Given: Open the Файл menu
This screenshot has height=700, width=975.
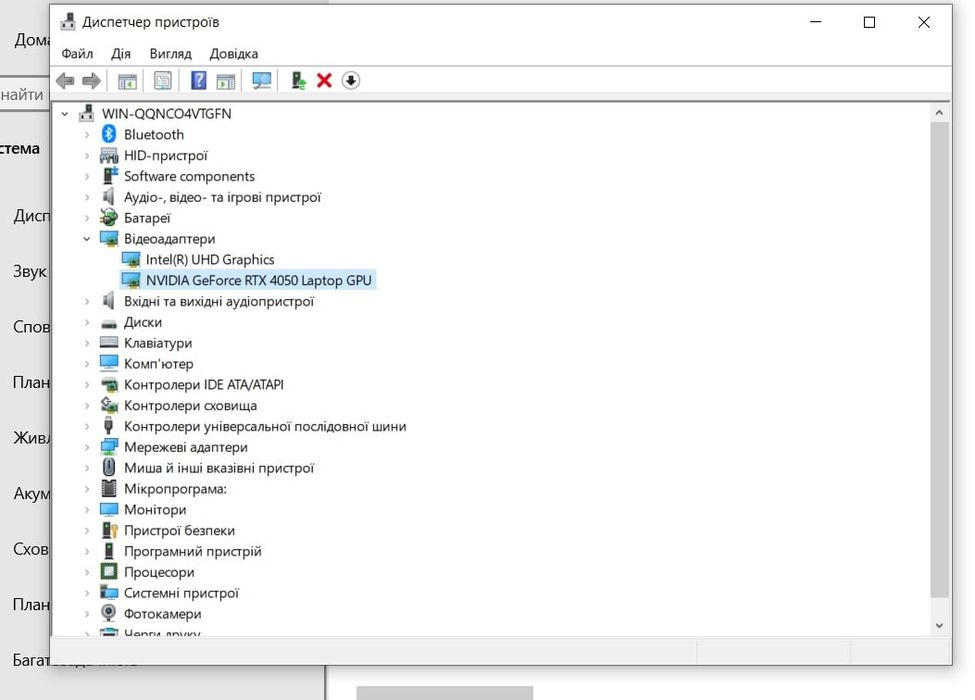Looking at the screenshot, I should tap(77, 53).
